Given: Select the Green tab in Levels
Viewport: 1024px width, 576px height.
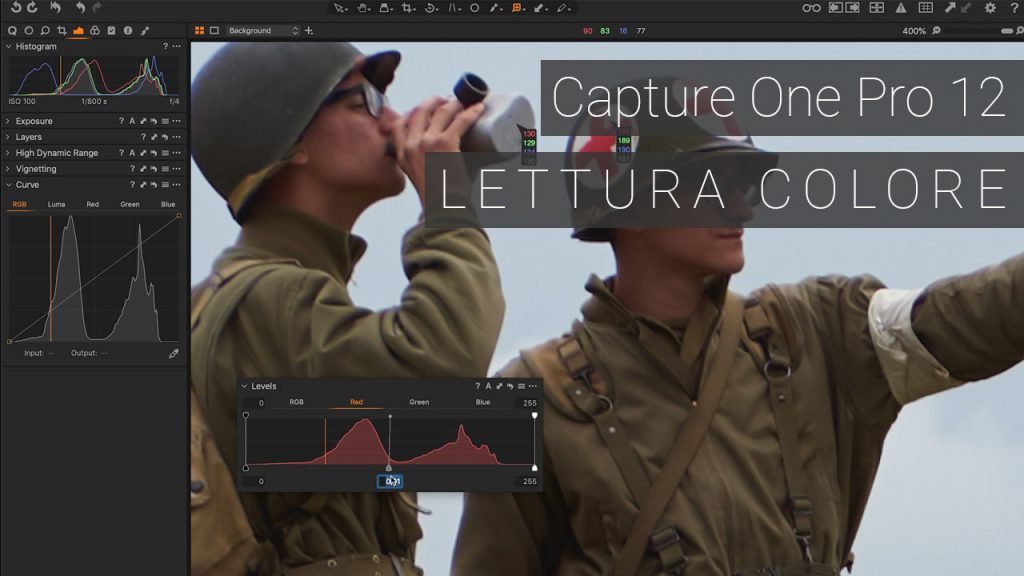Looking at the screenshot, I should tap(419, 402).
